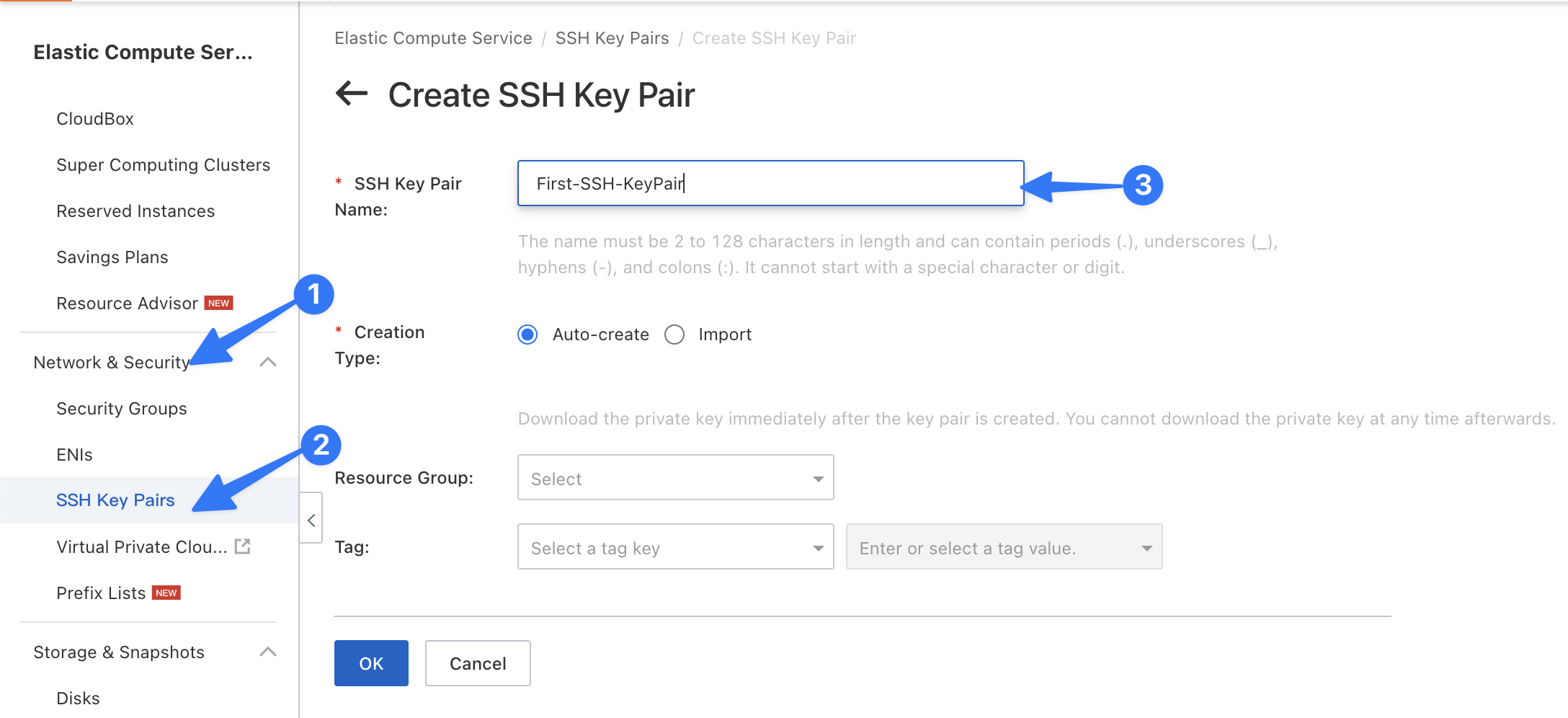Select the Auto-create radio button
Viewport: 1568px width, 718px height.
click(527, 334)
